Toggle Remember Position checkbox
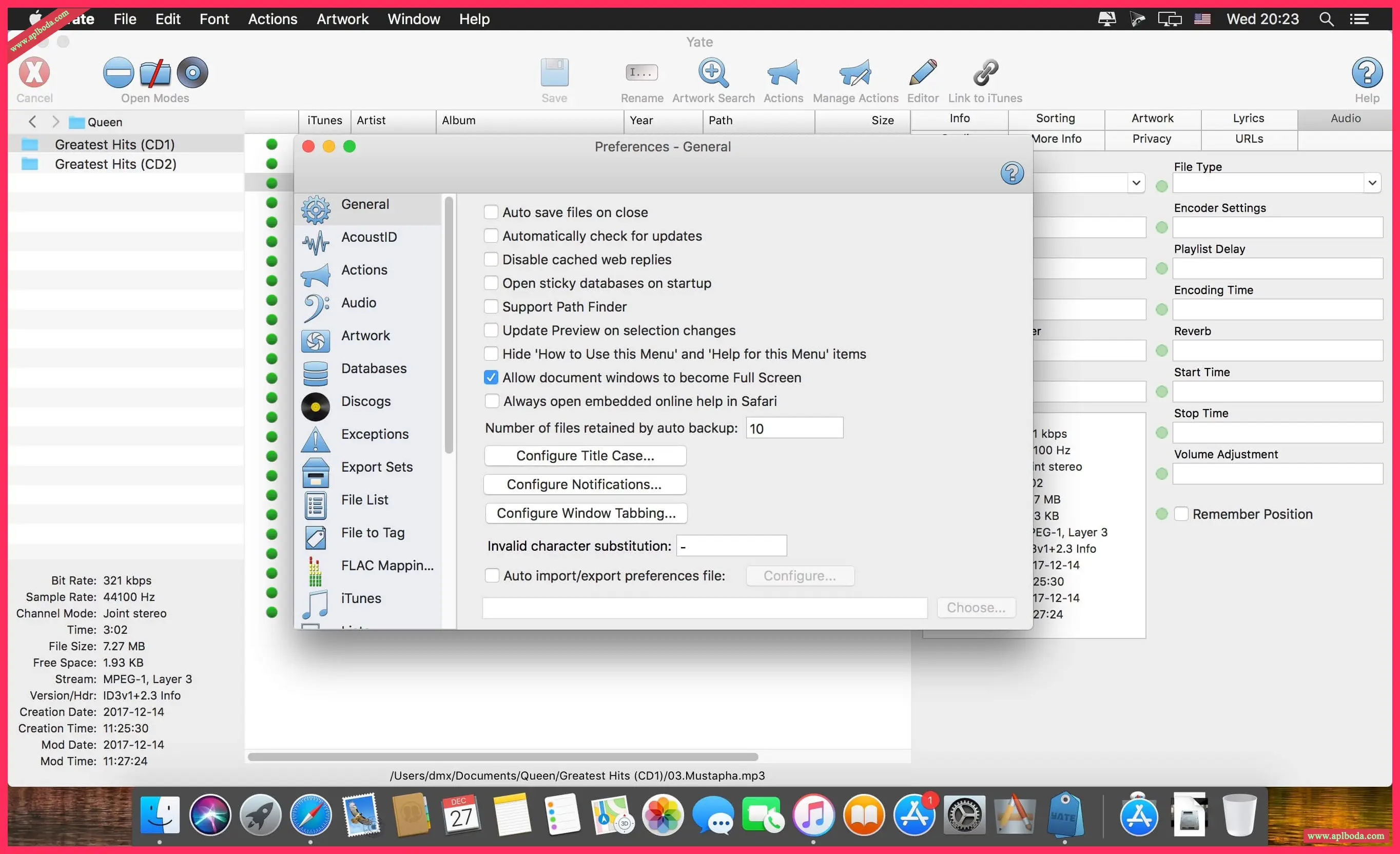Image resolution: width=1400 pixels, height=854 pixels. pos(1181,514)
